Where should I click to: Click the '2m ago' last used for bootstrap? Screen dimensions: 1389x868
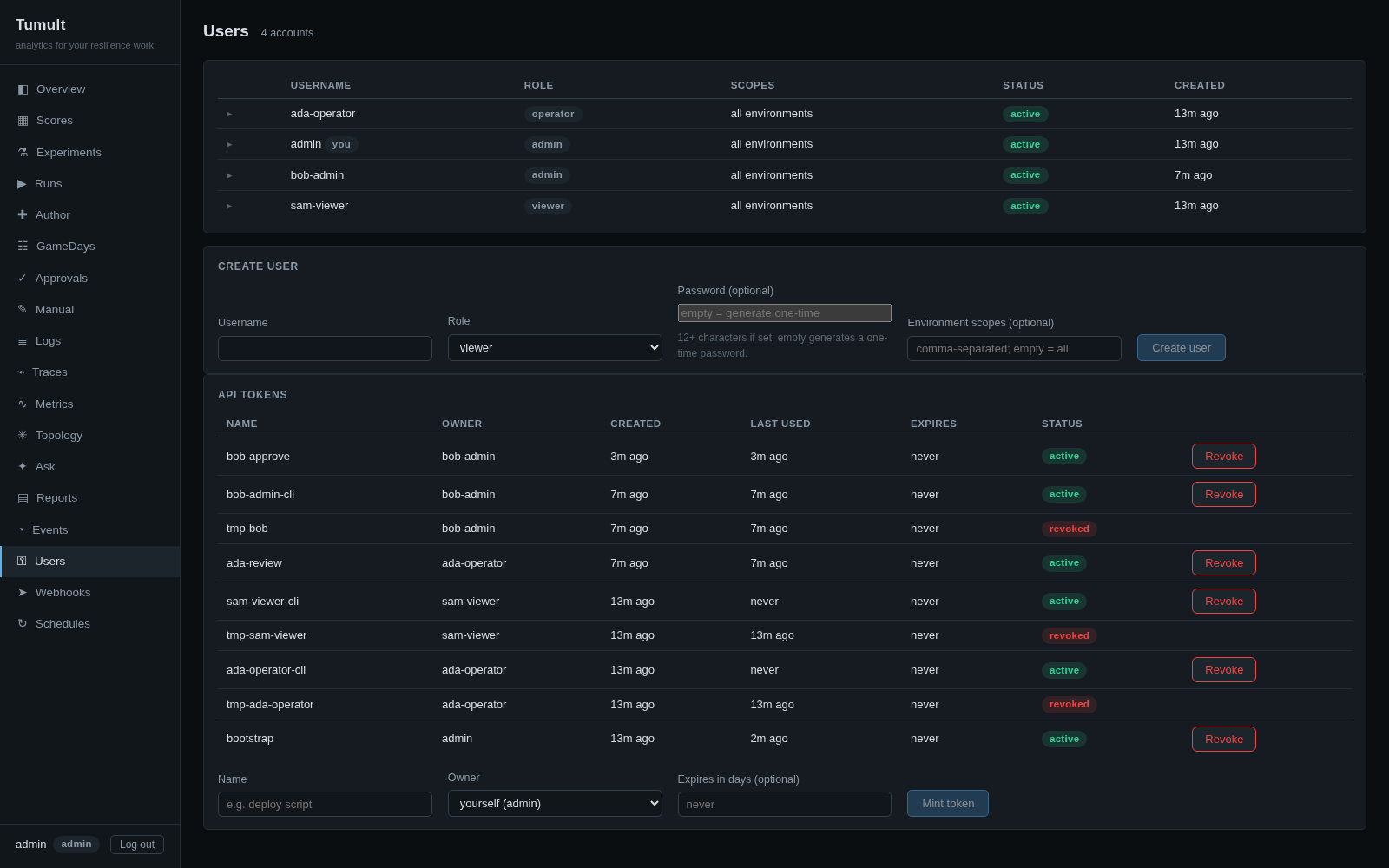tap(769, 739)
